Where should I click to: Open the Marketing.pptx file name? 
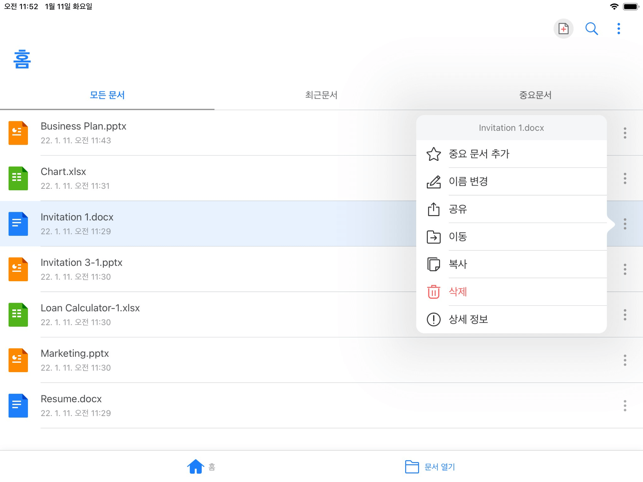[75, 354]
